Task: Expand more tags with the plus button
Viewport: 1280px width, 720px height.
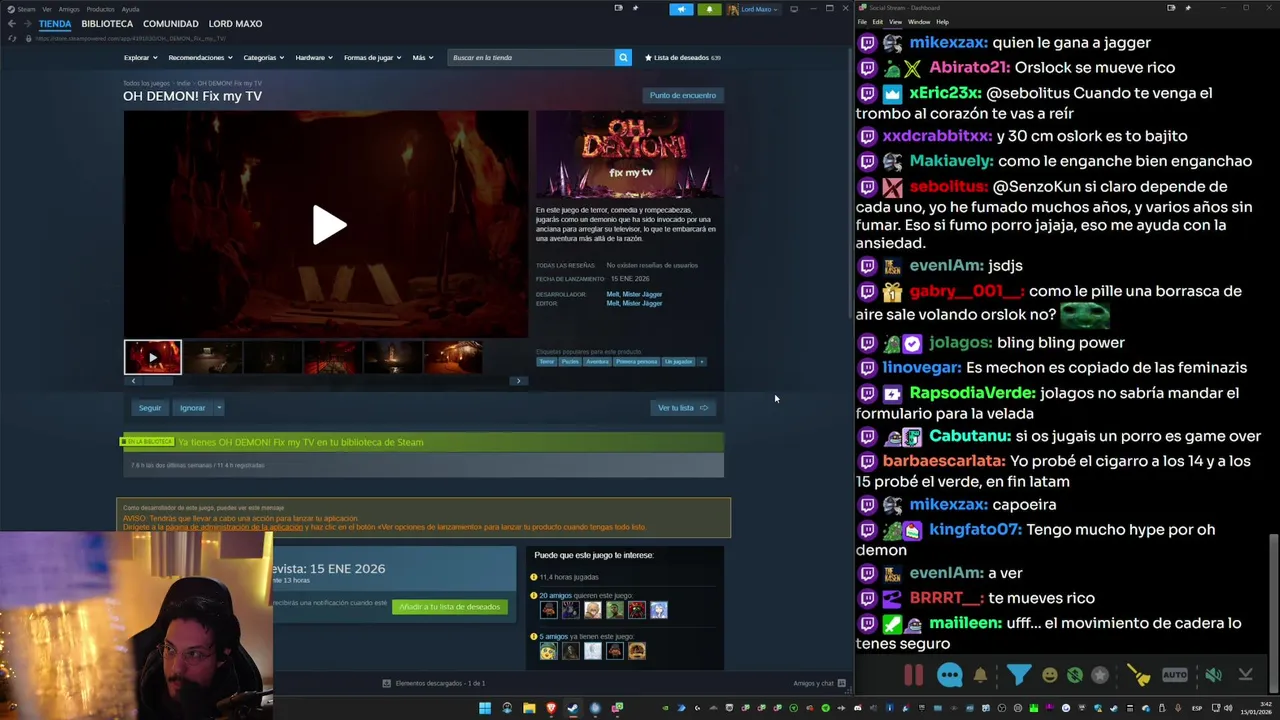Action: pos(701,362)
